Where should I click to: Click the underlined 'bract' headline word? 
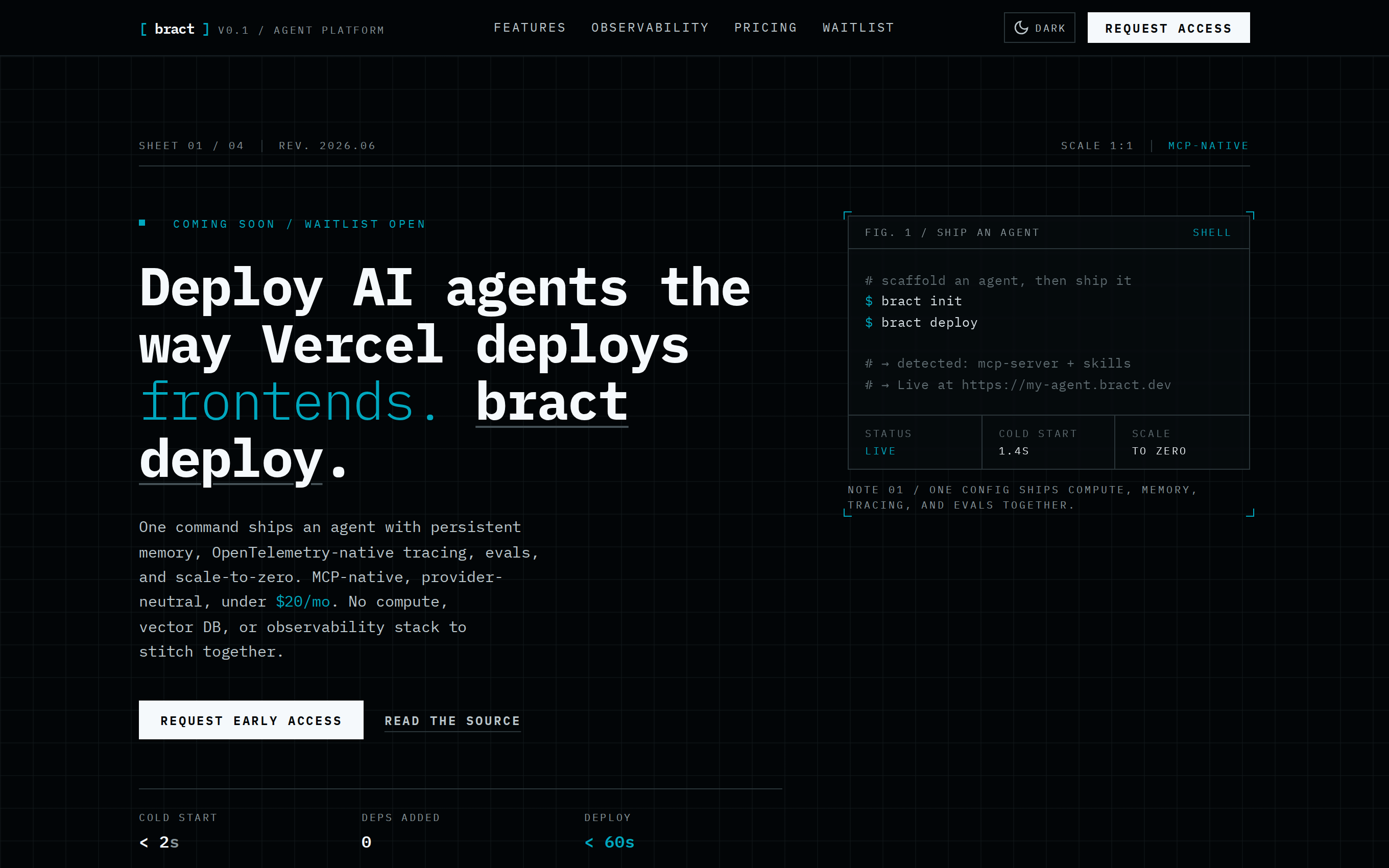coord(552,403)
